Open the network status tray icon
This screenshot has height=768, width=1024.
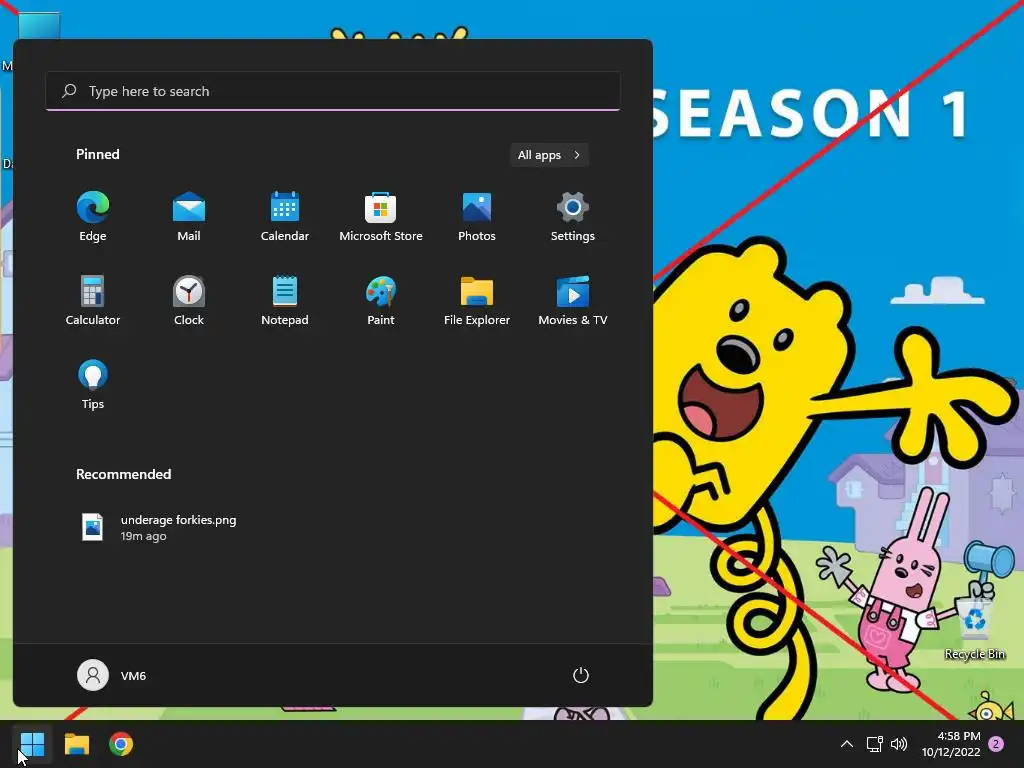pyautogui.click(x=874, y=744)
